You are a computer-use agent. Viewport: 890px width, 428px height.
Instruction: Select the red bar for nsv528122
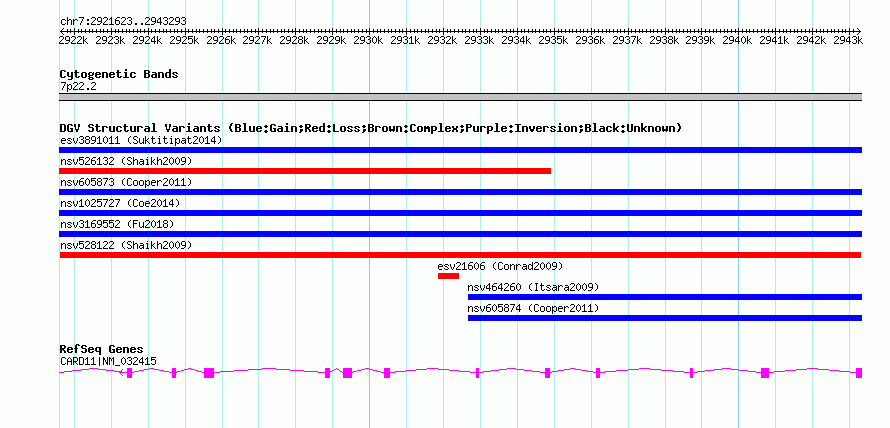(x=460, y=255)
